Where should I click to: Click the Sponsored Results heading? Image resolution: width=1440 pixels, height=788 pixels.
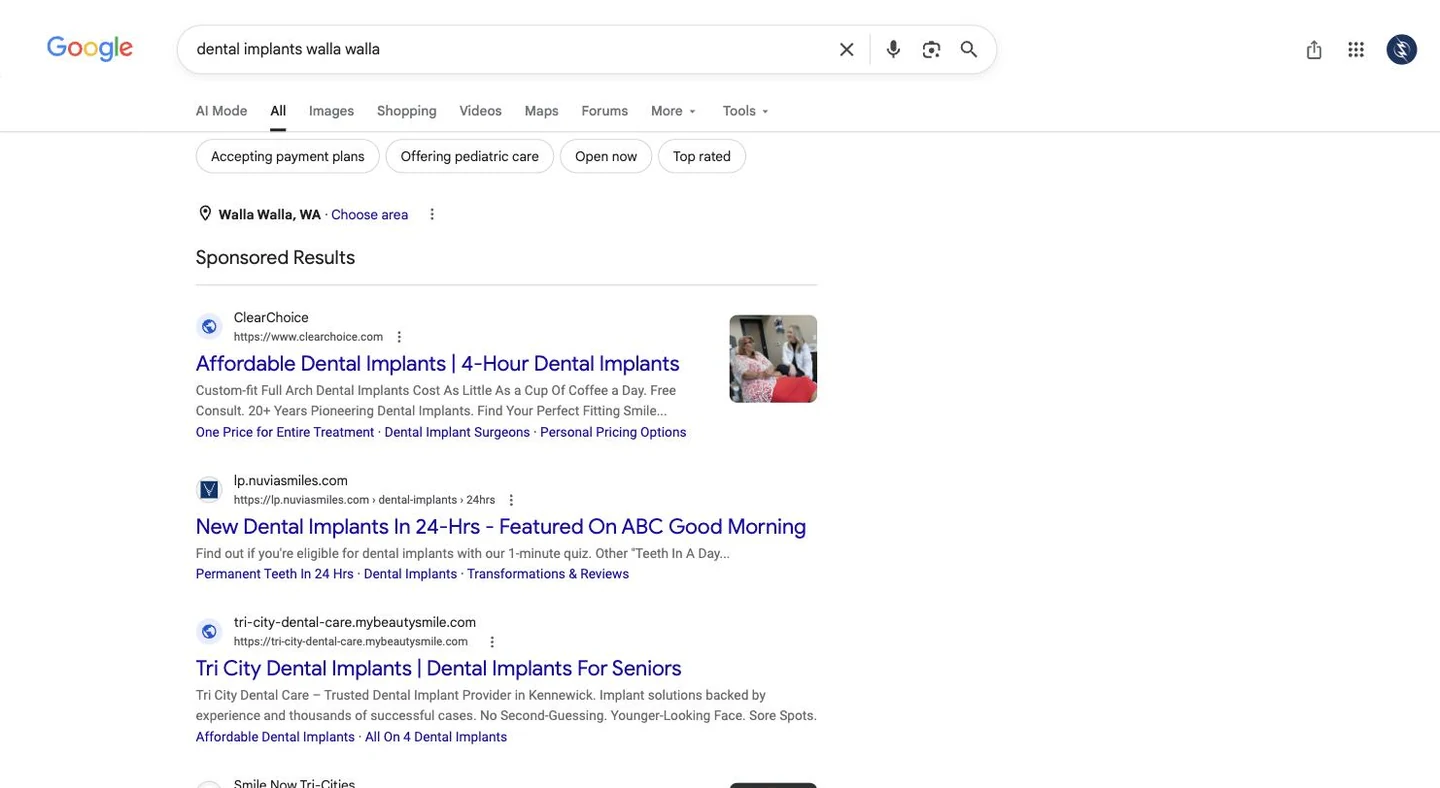275,258
